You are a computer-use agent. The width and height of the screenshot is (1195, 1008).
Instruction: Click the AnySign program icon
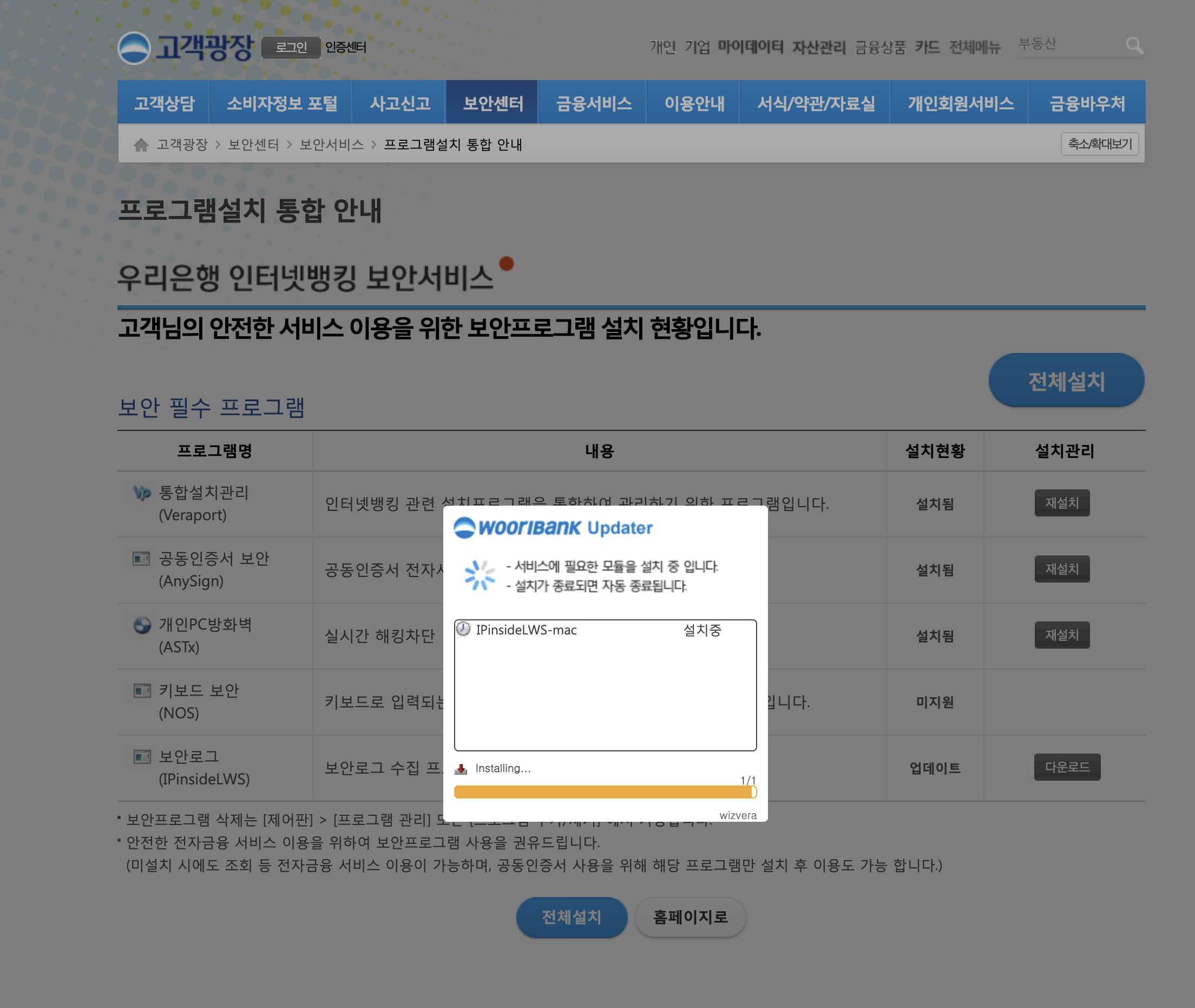(141, 558)
